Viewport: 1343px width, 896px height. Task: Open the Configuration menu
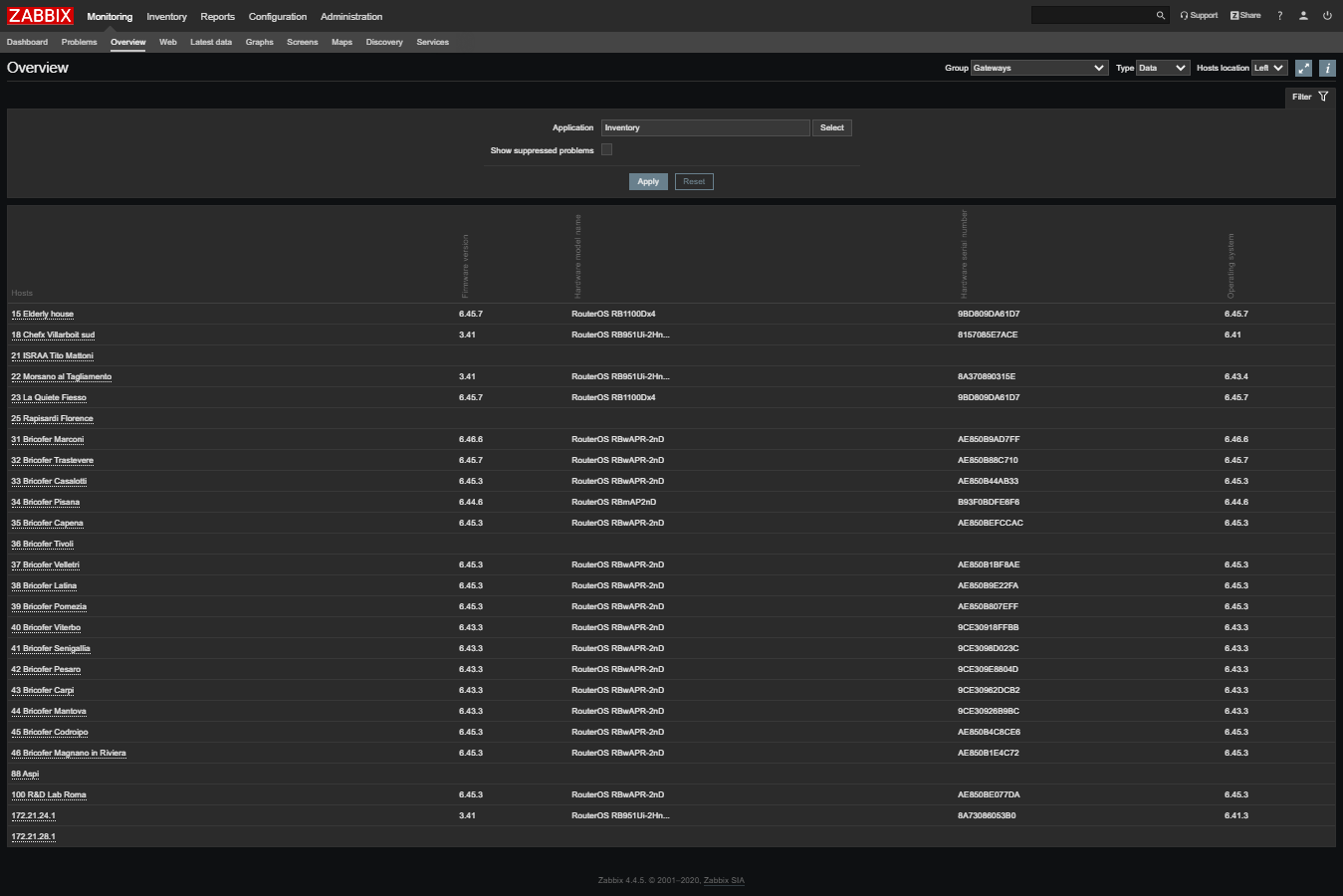(x=278, y=17)
